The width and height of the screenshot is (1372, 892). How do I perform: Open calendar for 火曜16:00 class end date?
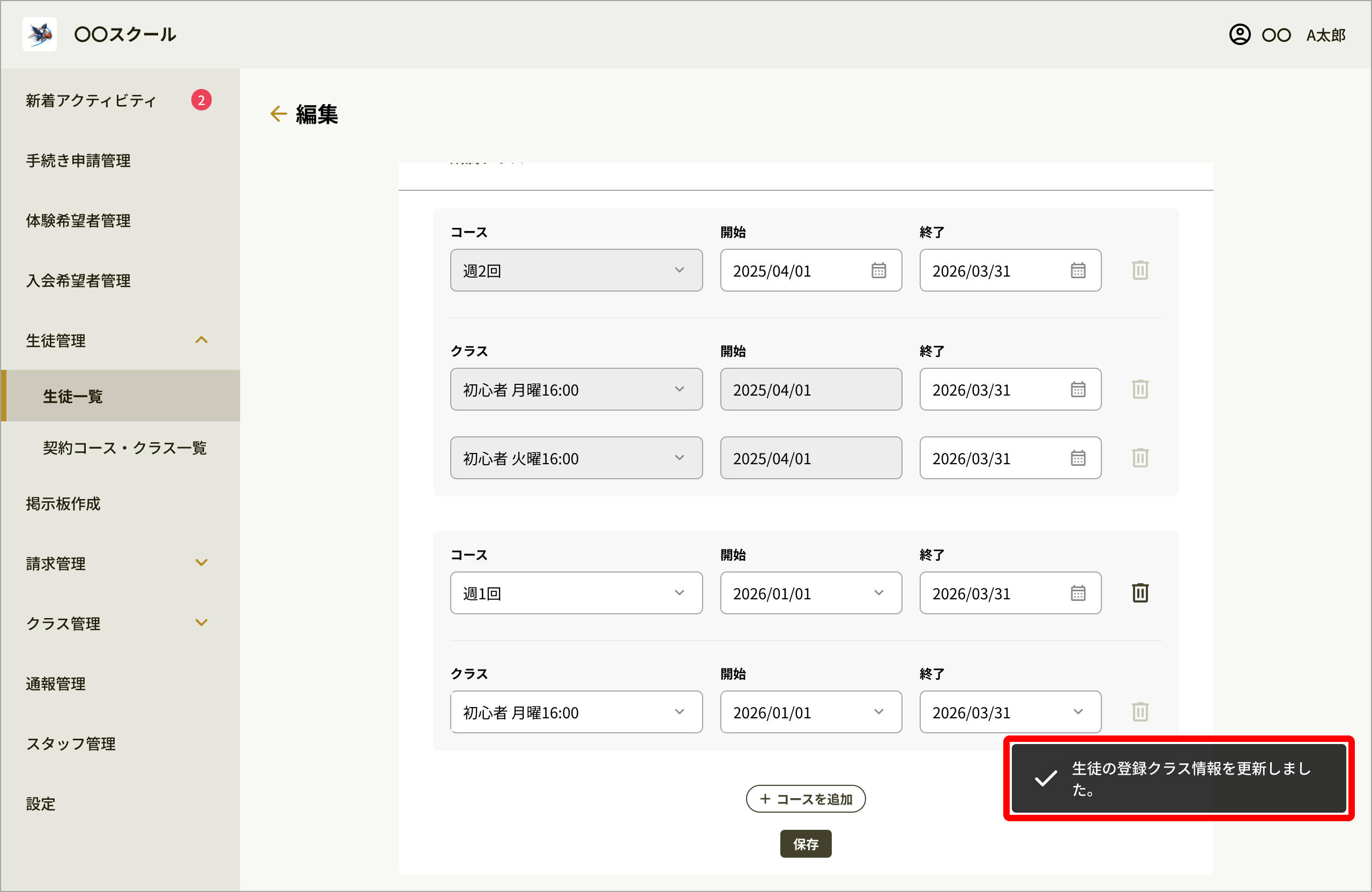[1078, 458]
